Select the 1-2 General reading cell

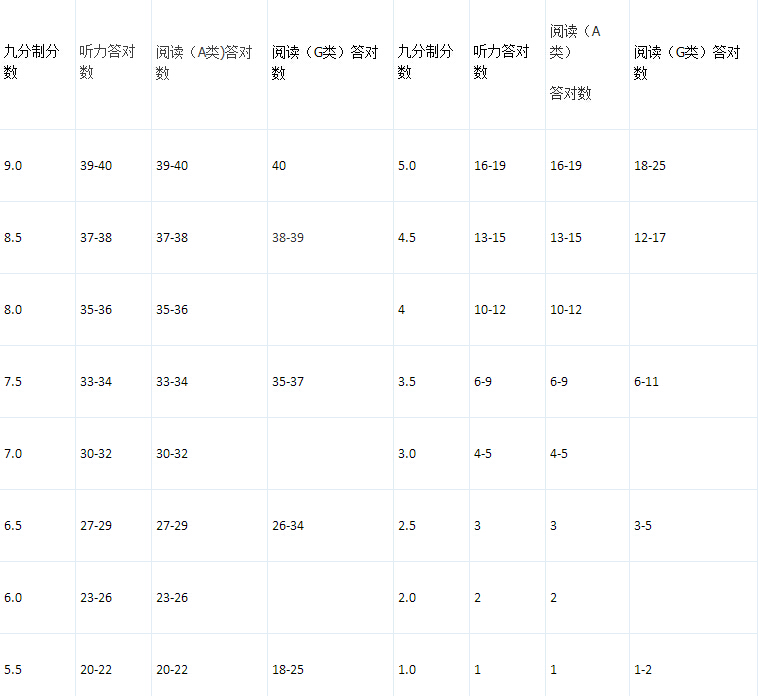pos(643,670)
